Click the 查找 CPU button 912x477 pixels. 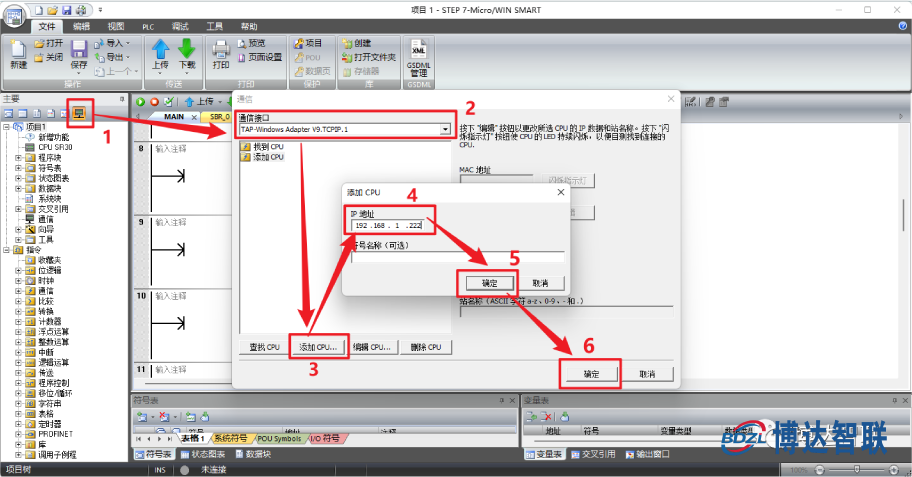click(x=264, y=347)
